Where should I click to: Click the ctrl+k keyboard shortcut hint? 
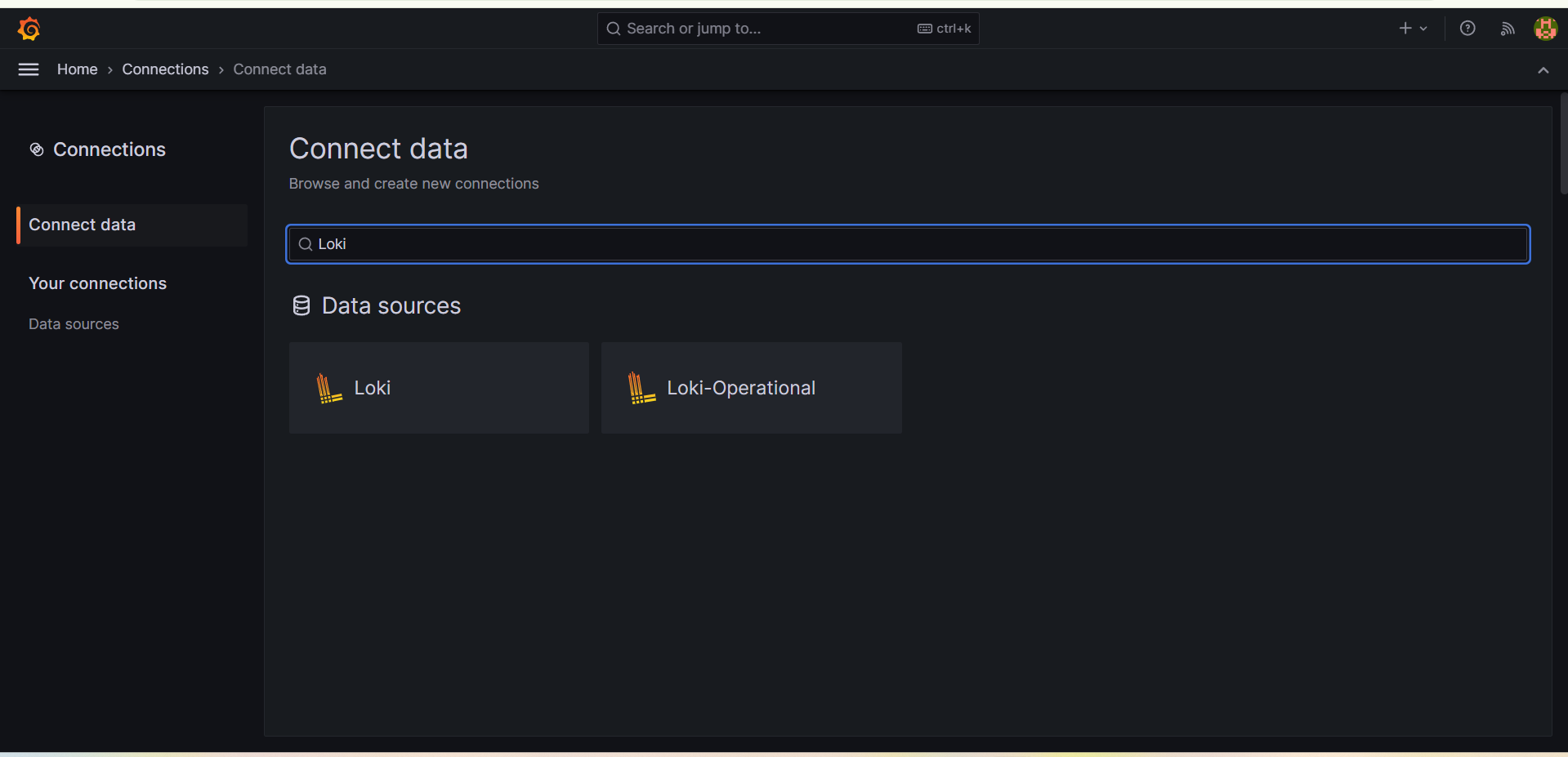(945, 29)
